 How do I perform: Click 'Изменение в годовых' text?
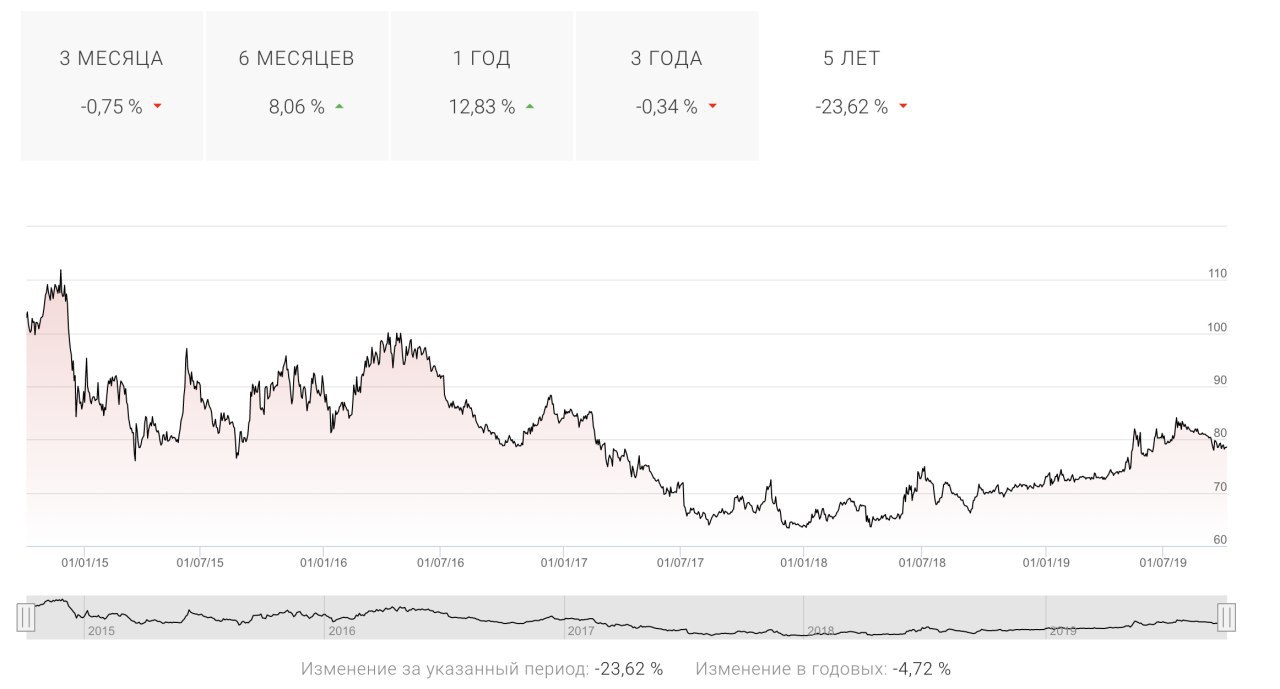coord(789,668)
